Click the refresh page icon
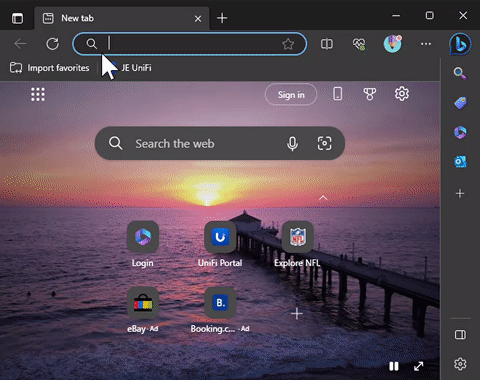 click(52, 44)
